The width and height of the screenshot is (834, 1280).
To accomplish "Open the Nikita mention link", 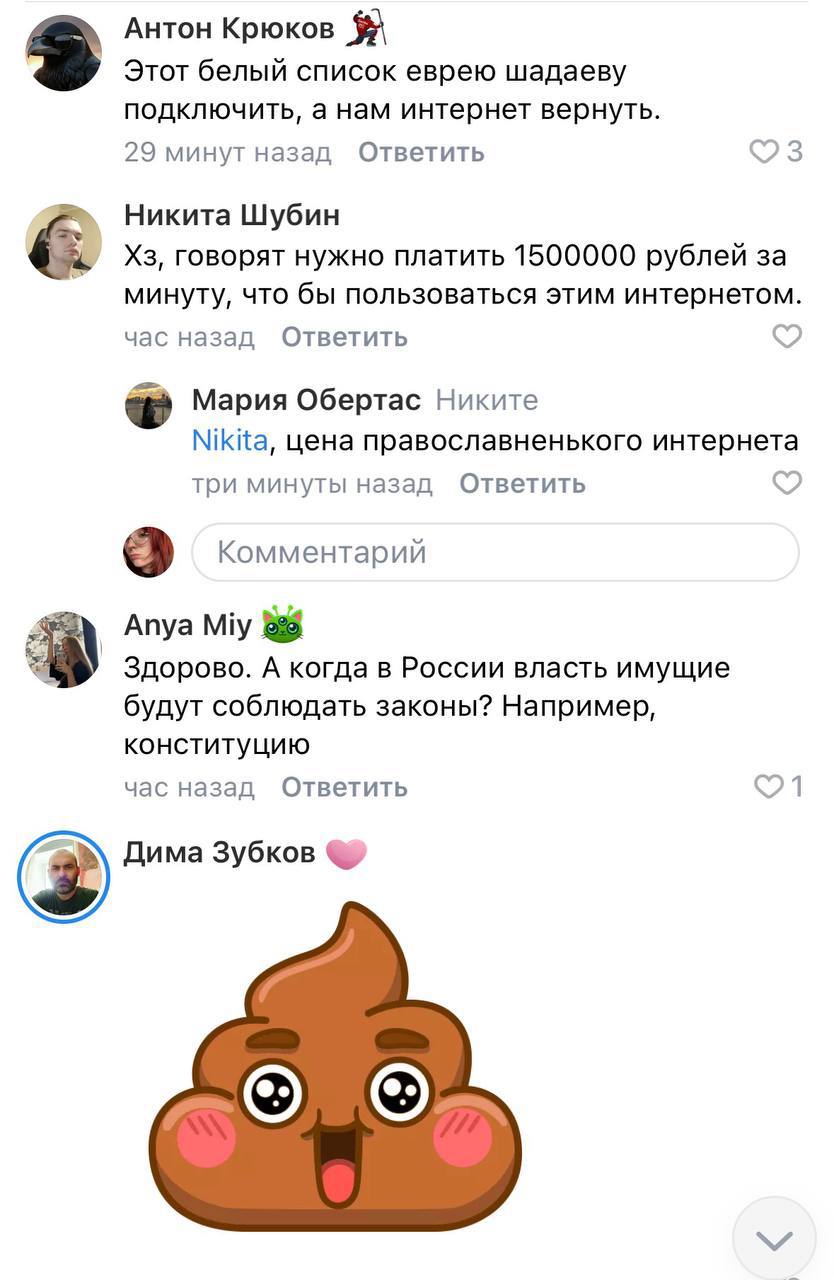I will 229,441.
